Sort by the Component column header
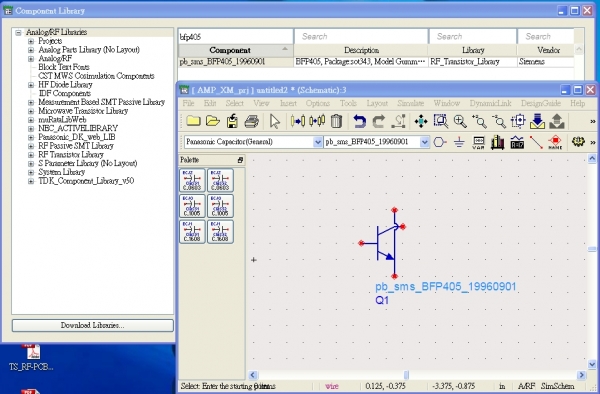 pos(235,50)
